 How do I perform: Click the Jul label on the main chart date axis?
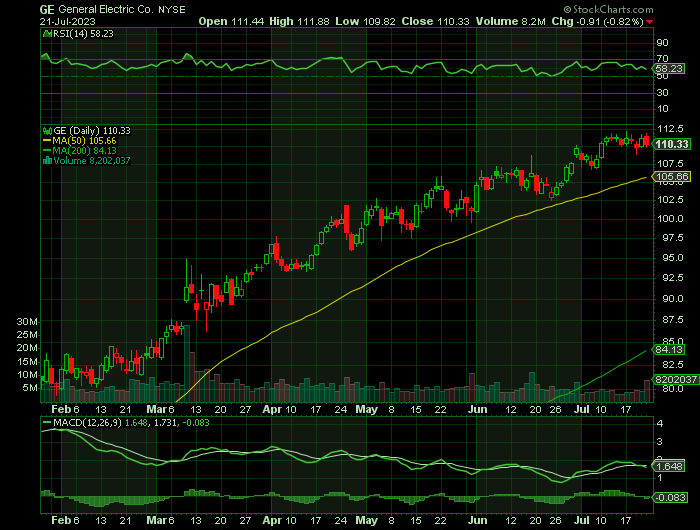click(x=582, y=409)
